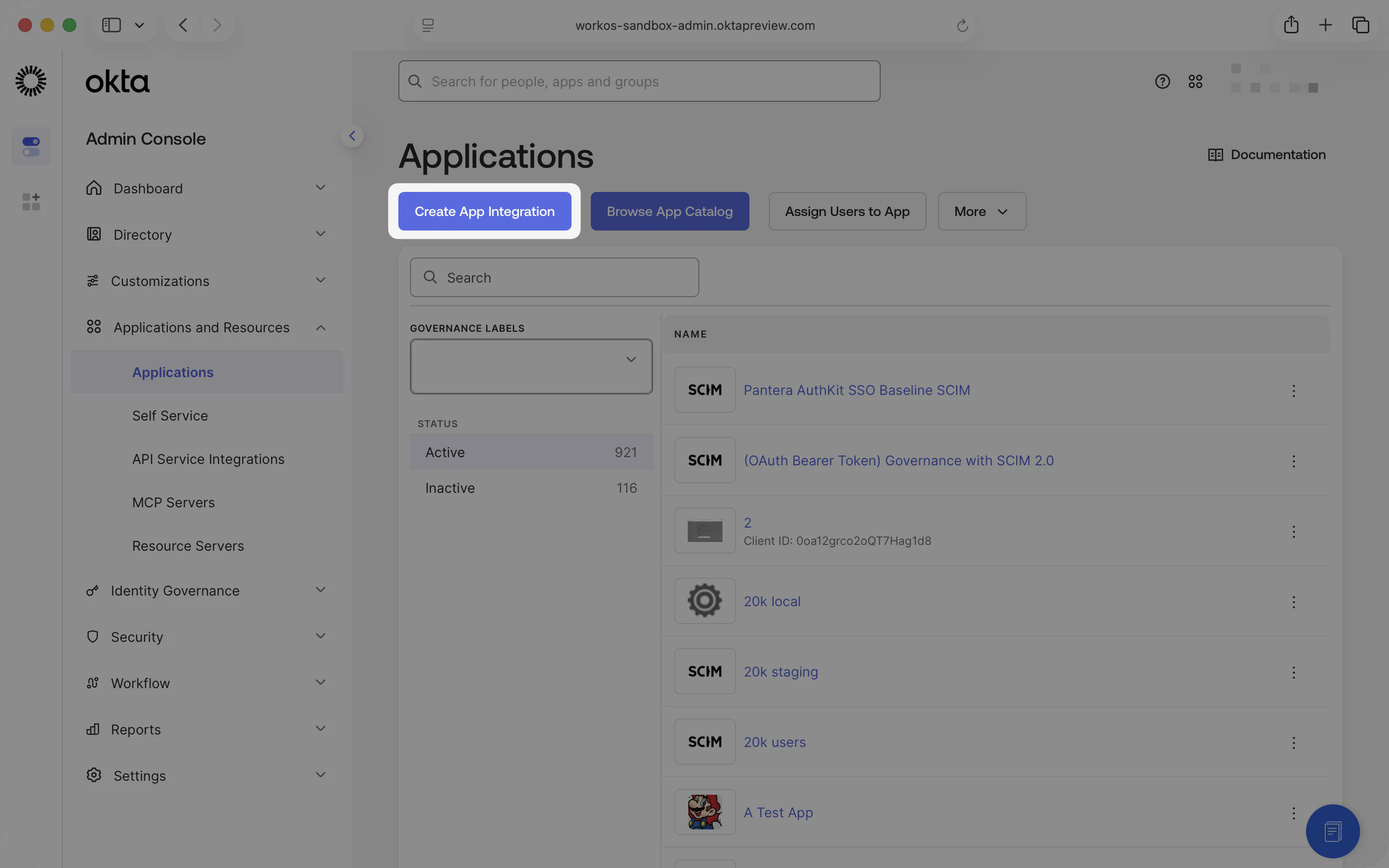1389x868 pixels.
Task: Click the browser forward arrow
Action: 217,25
